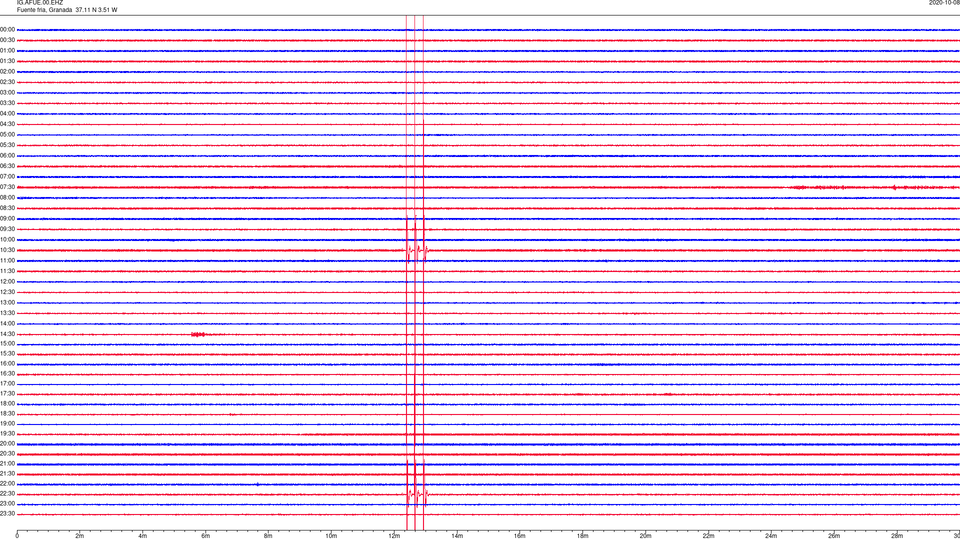Click the 28m axis tick label

coord(897,536)
